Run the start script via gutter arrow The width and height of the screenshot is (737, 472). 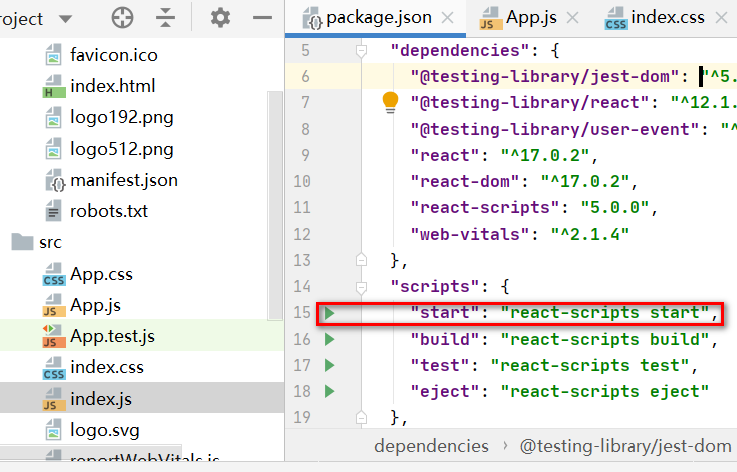[329, 313]
